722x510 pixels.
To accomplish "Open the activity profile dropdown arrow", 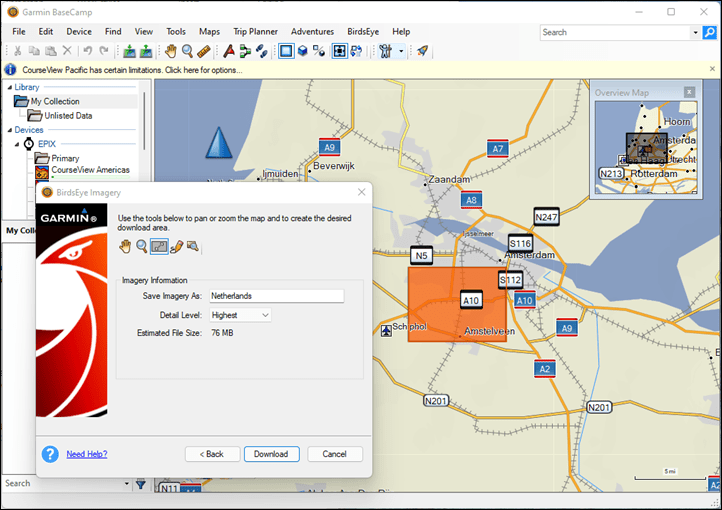I will tap(401, 51).
